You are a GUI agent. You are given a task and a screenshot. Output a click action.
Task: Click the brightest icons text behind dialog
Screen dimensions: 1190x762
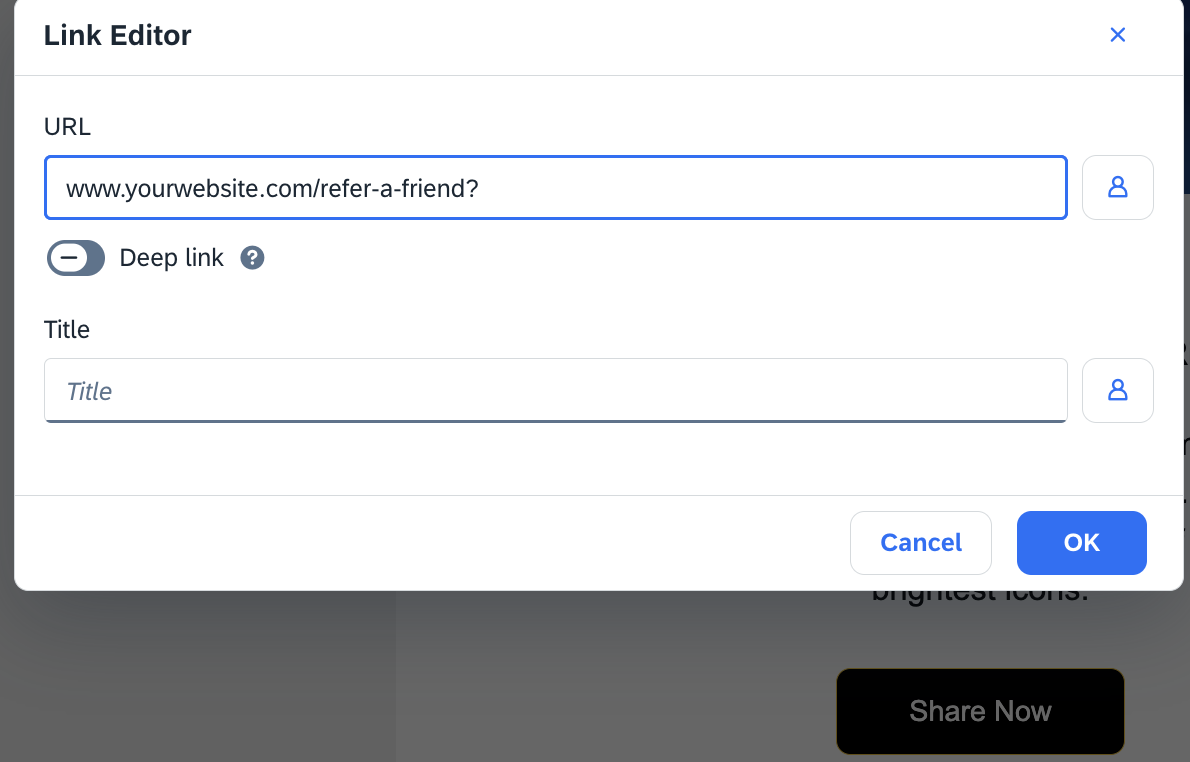980,595
